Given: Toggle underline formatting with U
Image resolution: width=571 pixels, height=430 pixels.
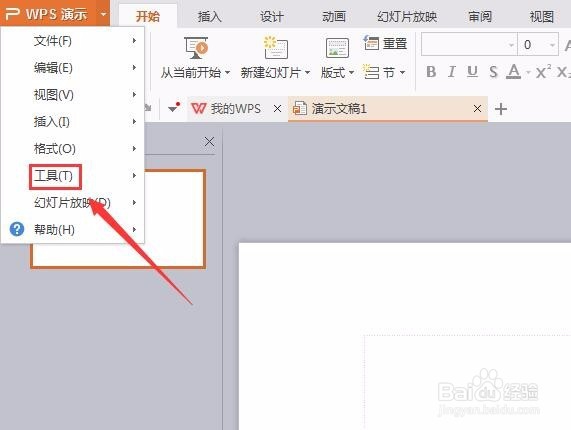Looking at the screenshot, I should click(472, 72).
